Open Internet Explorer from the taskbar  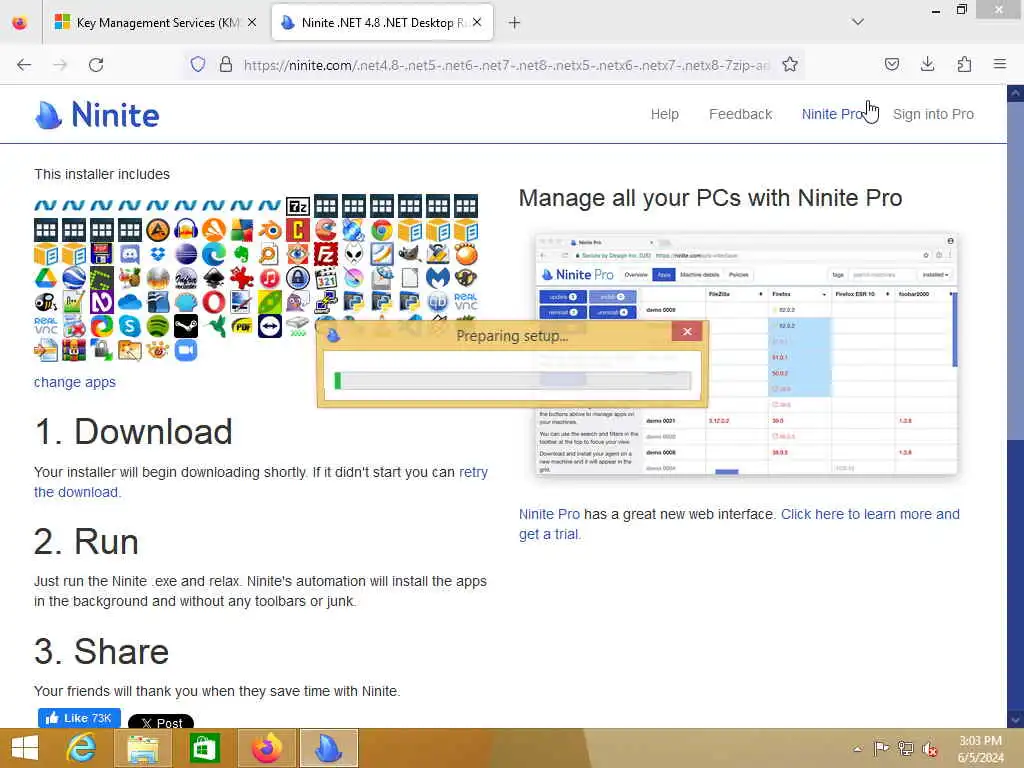click(x=82, y=748)
